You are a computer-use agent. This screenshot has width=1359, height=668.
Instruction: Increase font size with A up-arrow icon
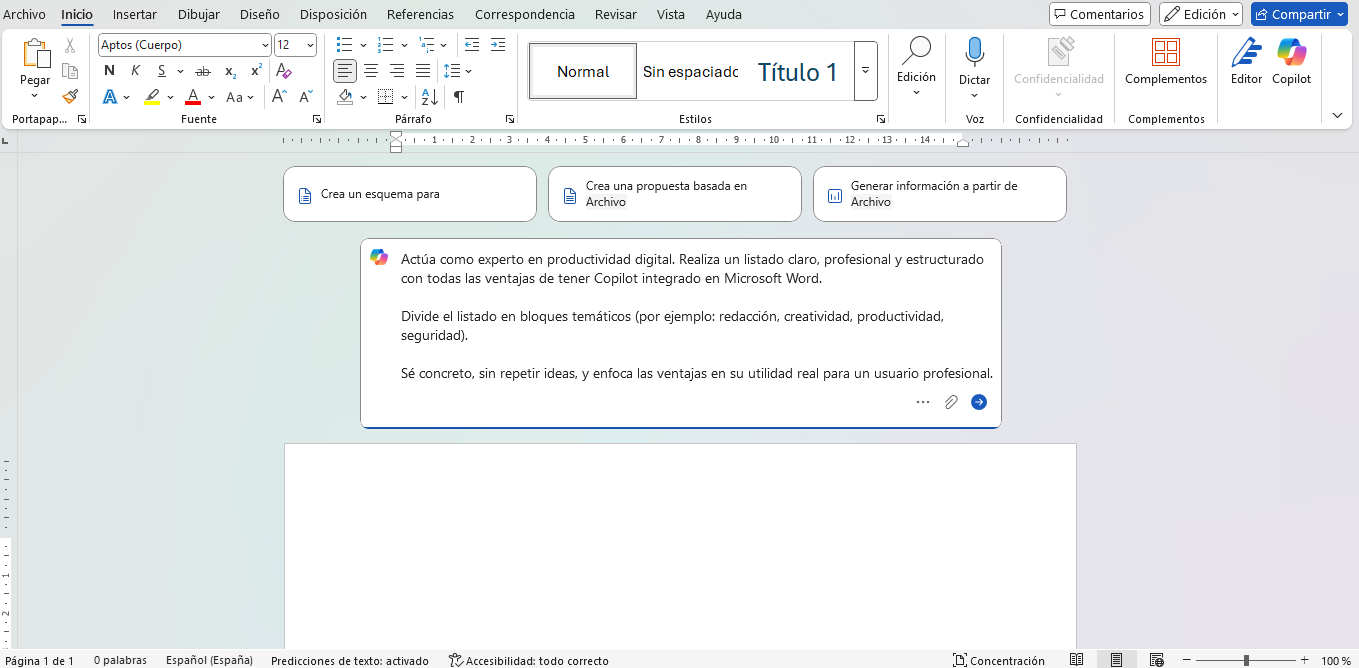[280, 97]
